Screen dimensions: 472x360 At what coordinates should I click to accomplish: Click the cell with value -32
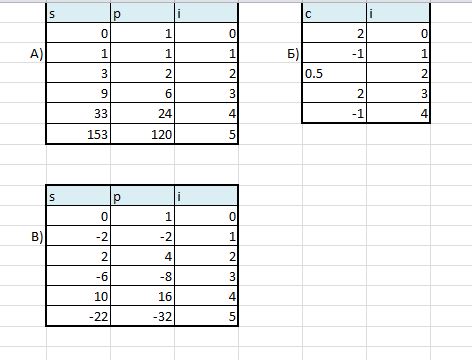pyautogui.click(x=142, y=316)
